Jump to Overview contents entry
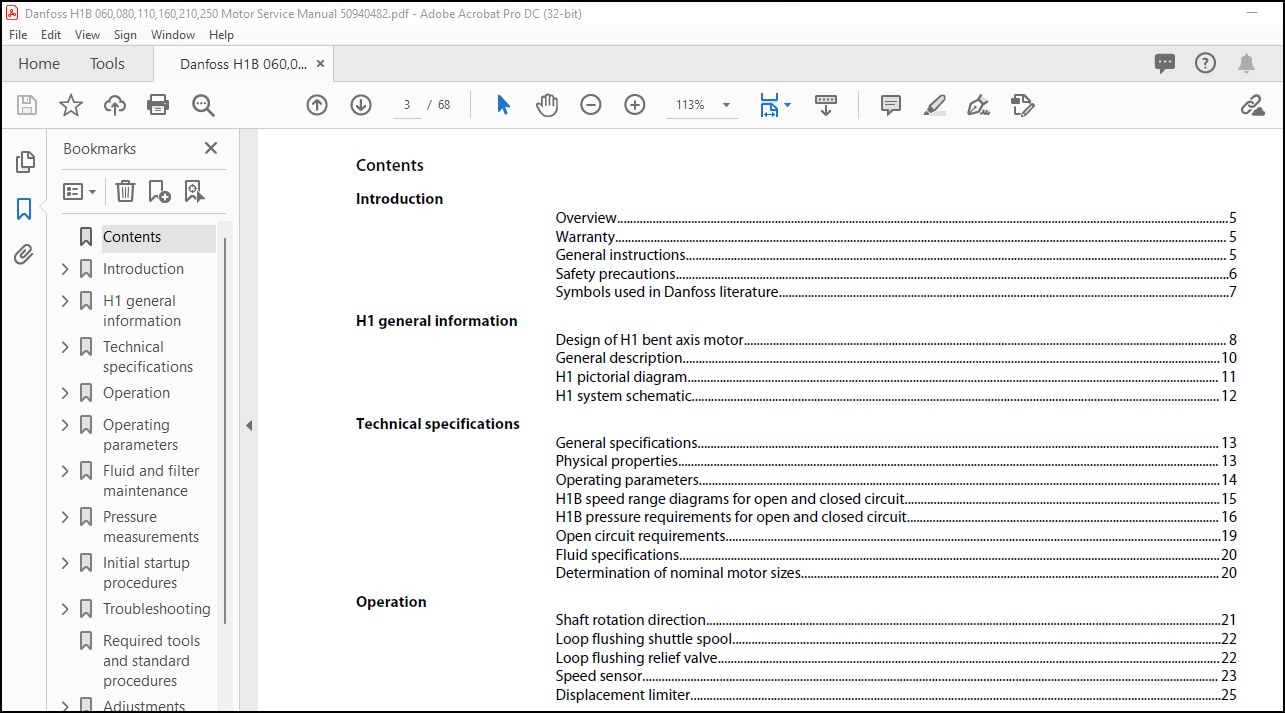 [x=896, y=218]
